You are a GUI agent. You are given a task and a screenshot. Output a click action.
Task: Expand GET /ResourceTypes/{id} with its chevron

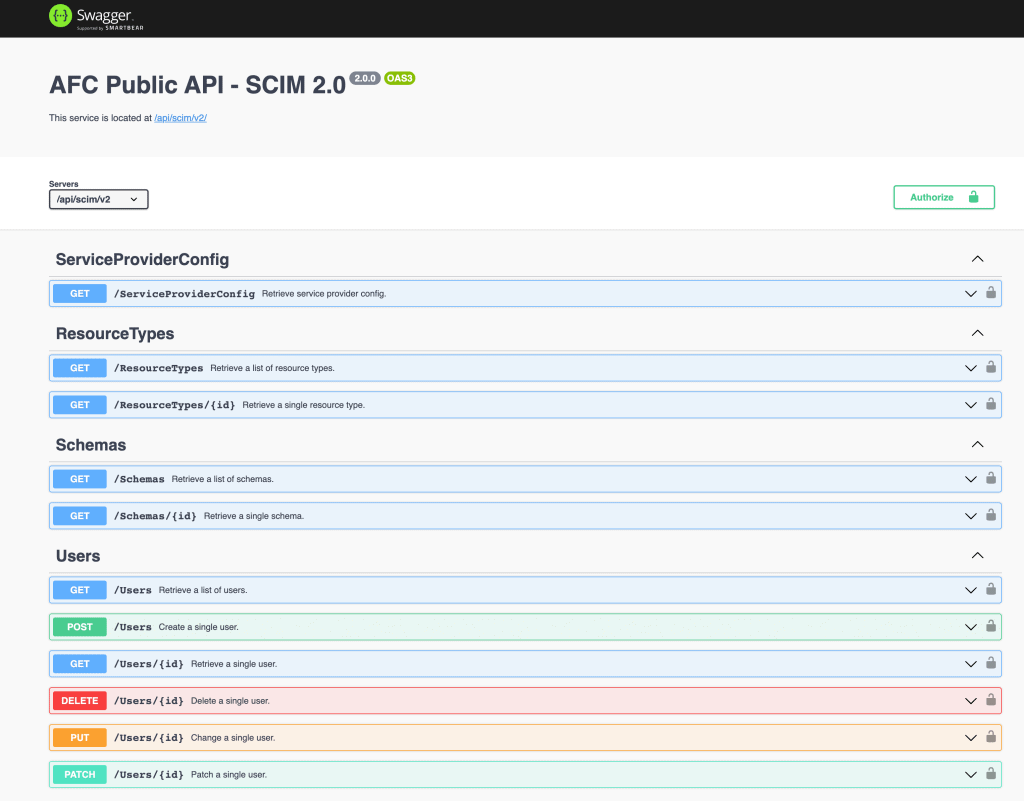point(970,405)
